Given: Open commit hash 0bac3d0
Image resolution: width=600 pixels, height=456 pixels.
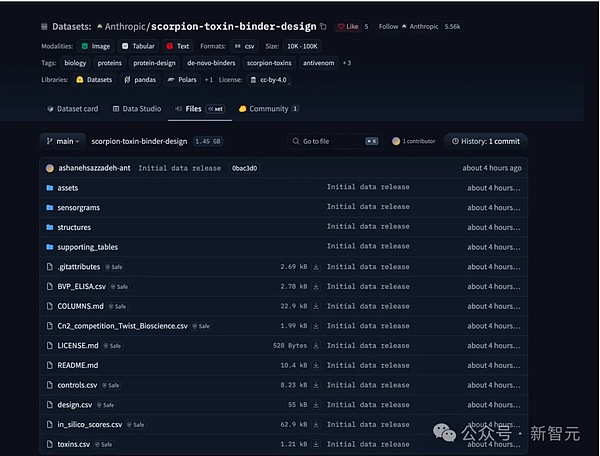Looking at the screenshot, I should tap(245, 168).
